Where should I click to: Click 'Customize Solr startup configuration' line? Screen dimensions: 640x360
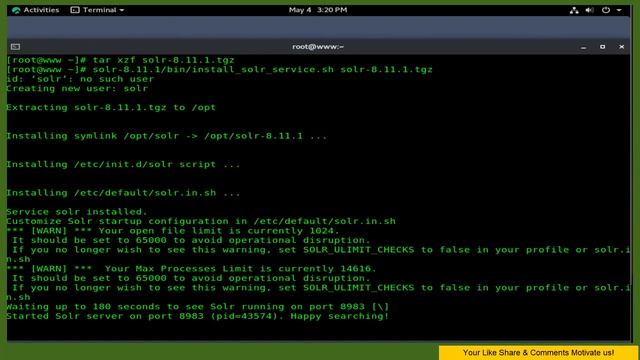[201, 221]
